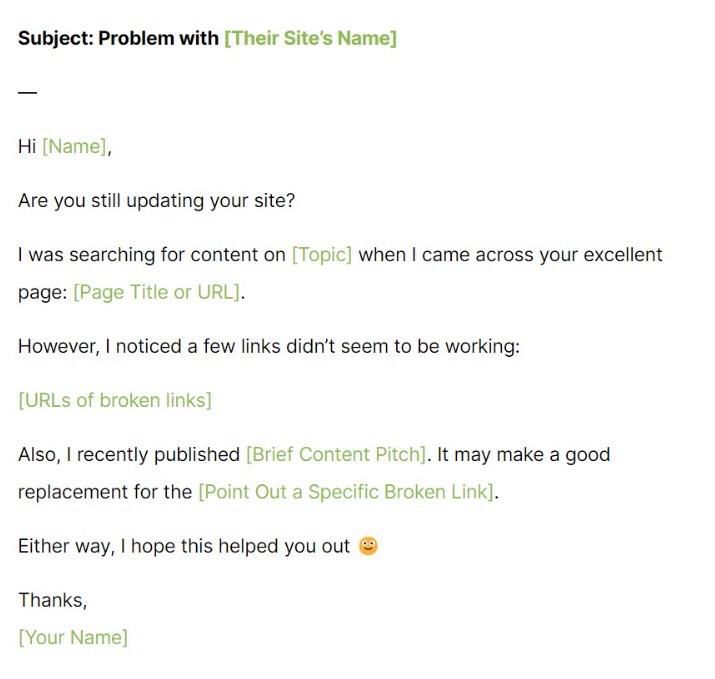Click 'I was searching for content on' text
715x679 pixels.
tap(152, 254)
